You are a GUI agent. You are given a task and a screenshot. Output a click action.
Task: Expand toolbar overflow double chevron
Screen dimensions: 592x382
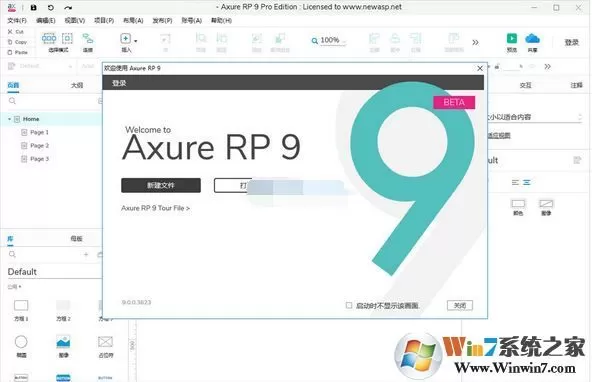coord(475,42)
